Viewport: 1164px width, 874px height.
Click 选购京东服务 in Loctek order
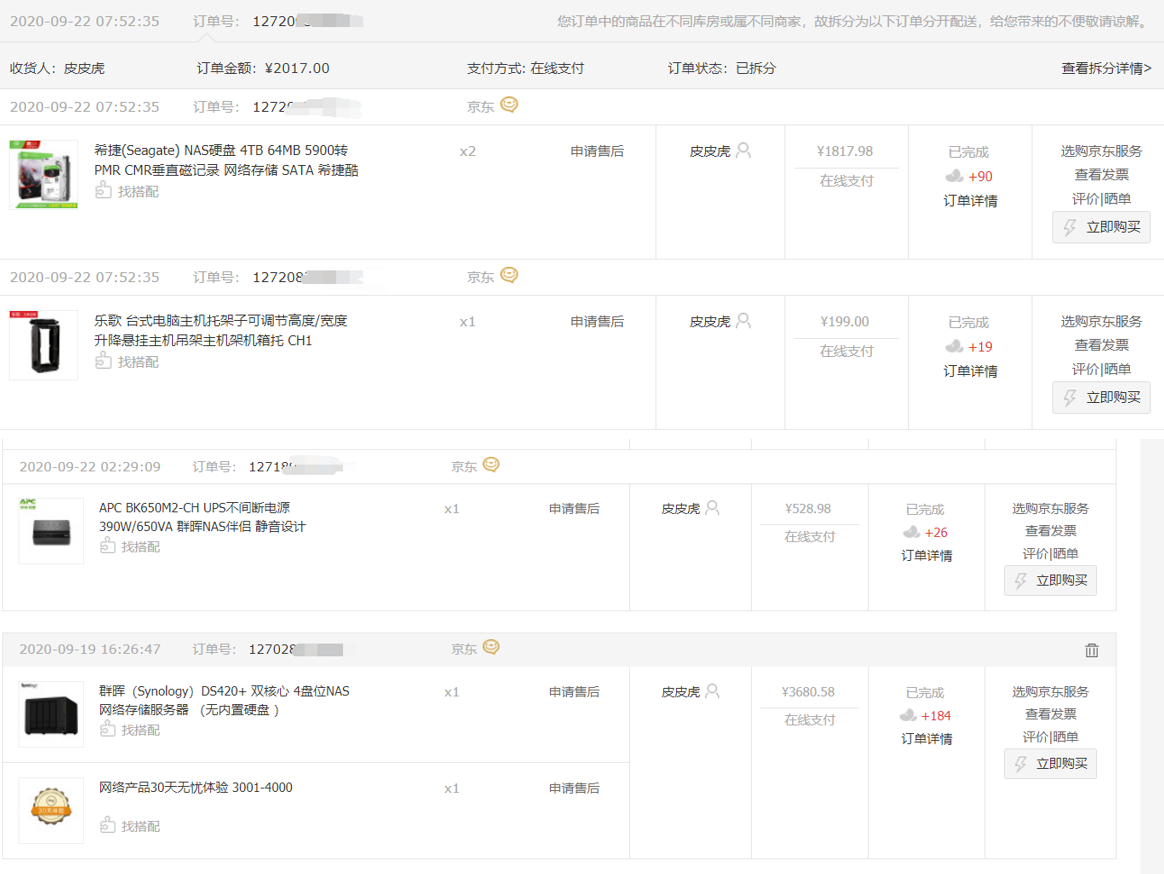click(1102, 322)
